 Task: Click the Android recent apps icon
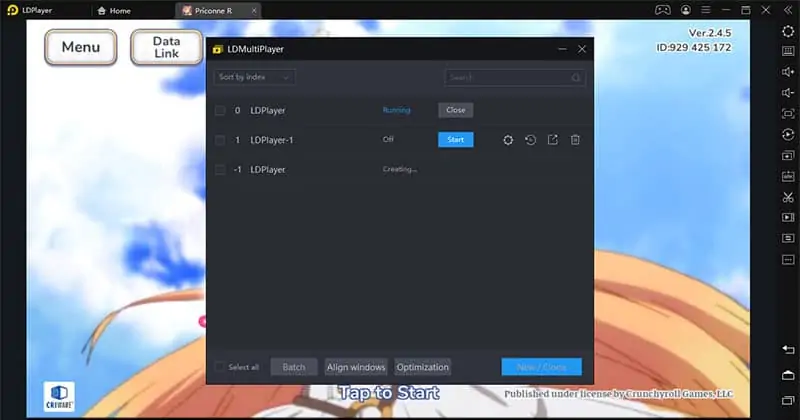(x=788, y=401)
